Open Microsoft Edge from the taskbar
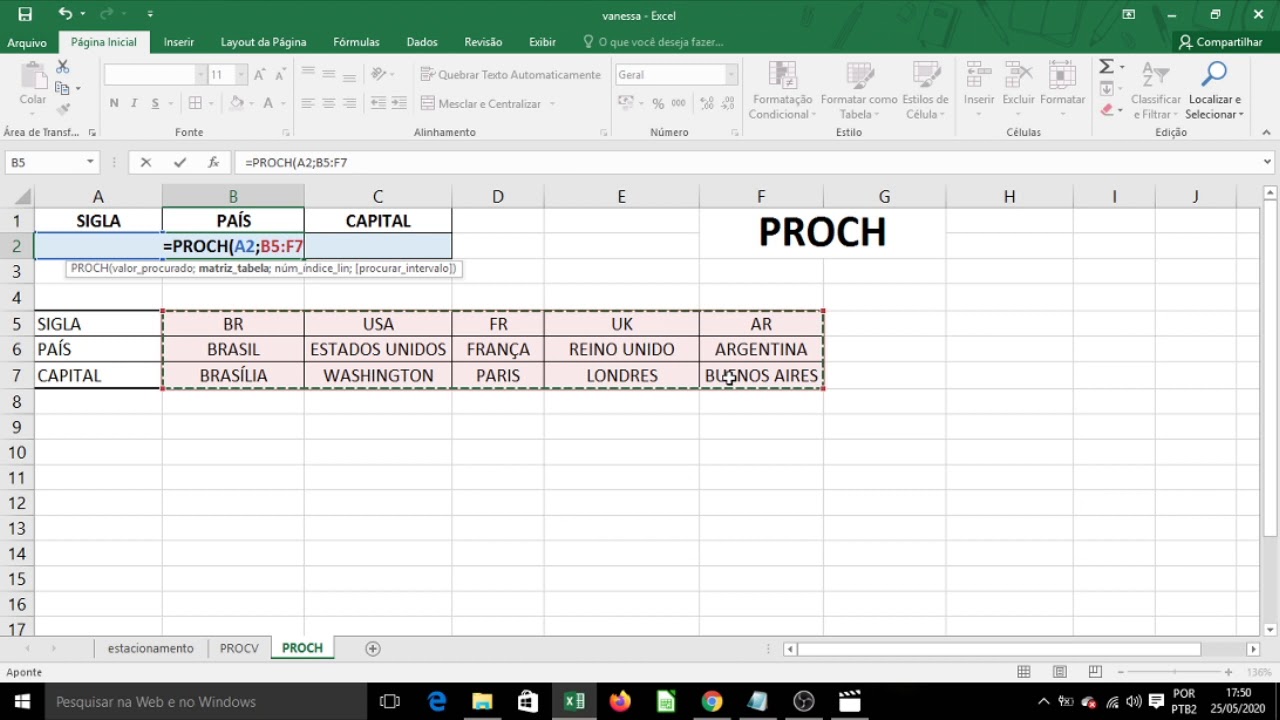The height and width of the screenshot is (720, 1280). [x=437, y=701]
